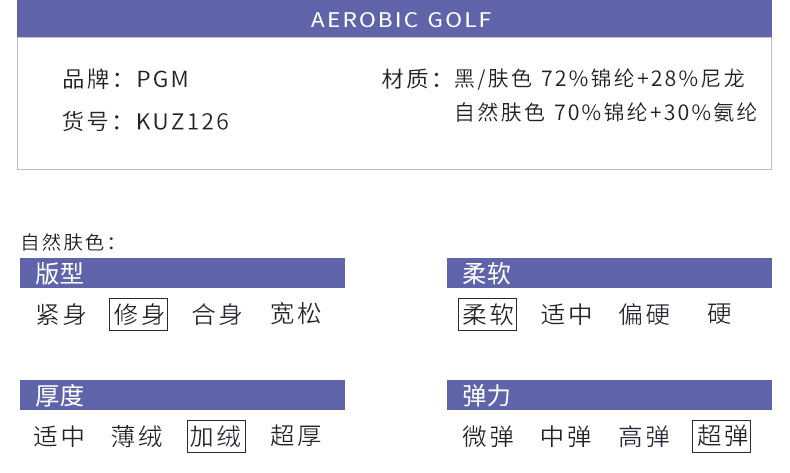Screen dimensions: 790x473
Task: Select the 紧身 fit option
Action: tap(61, 314)
